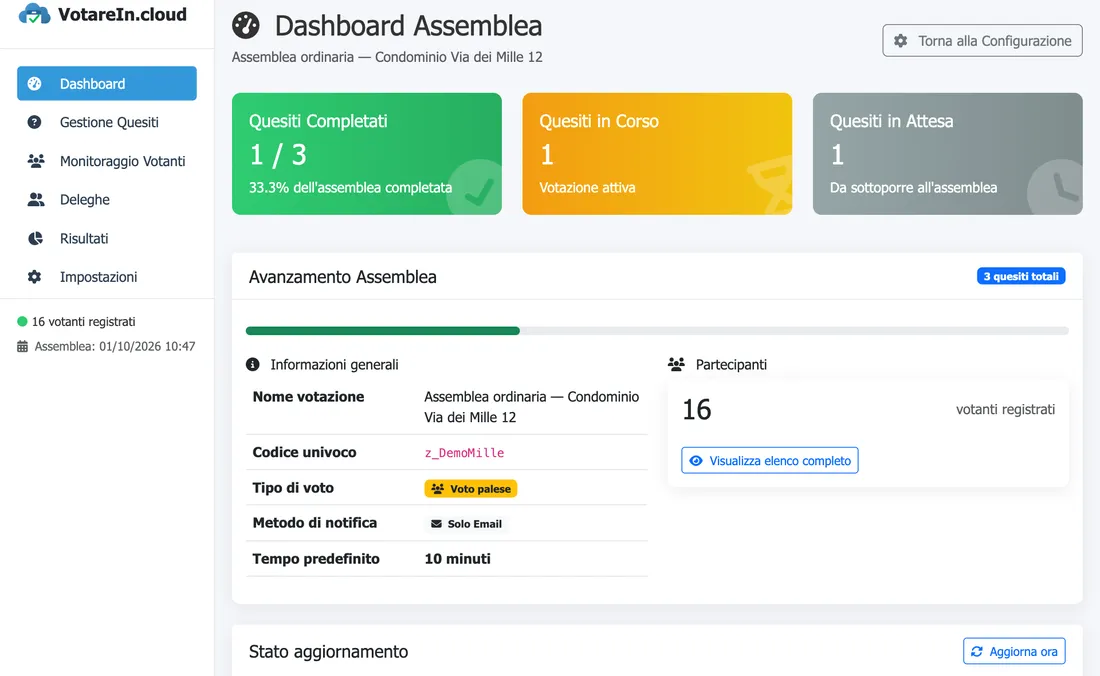Image resolution: width=1100 pixels, height=676 pixels.
Task: Click the Impostazioni gear icon
Action: tap(34, 277)
